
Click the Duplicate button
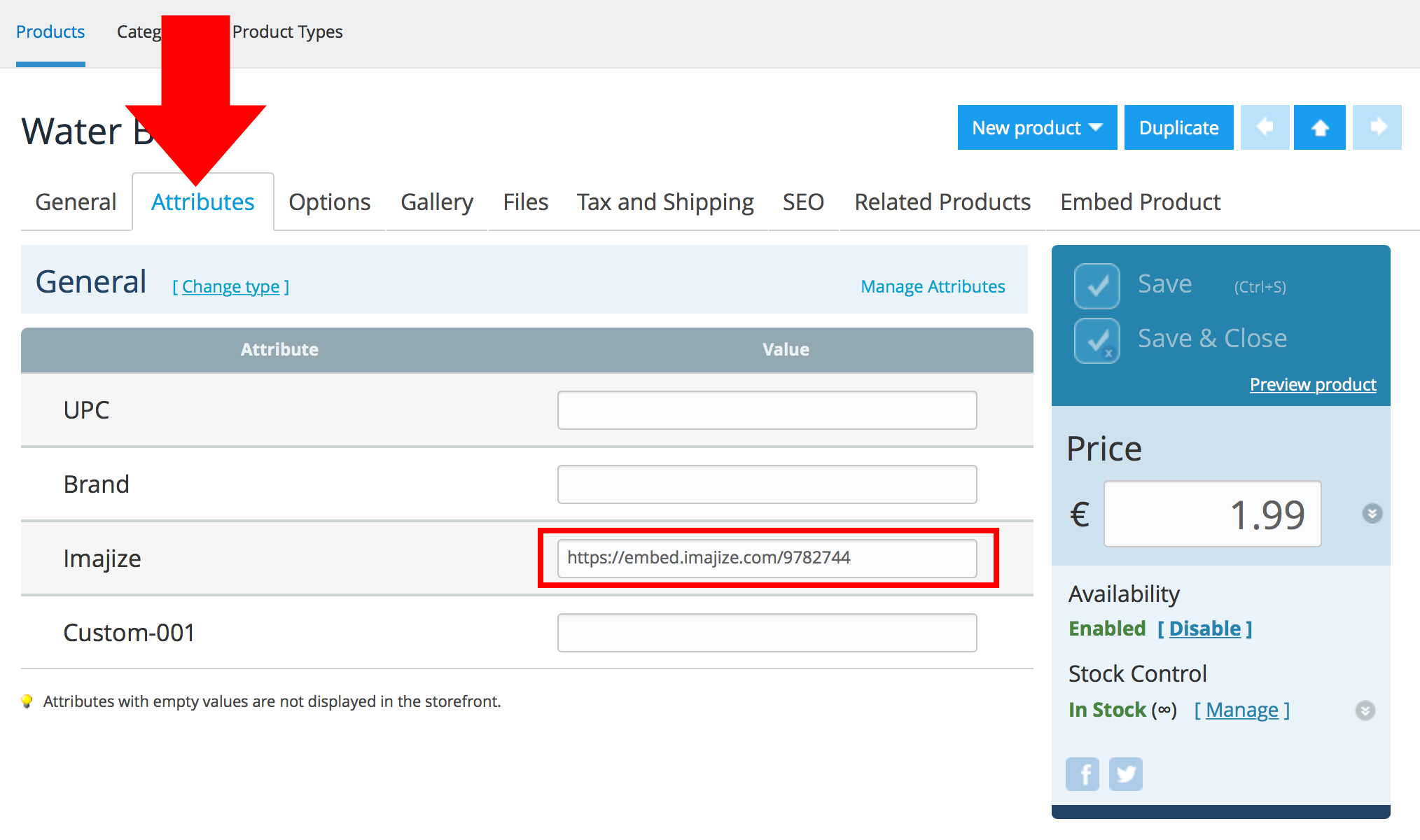coord(1178,127)
